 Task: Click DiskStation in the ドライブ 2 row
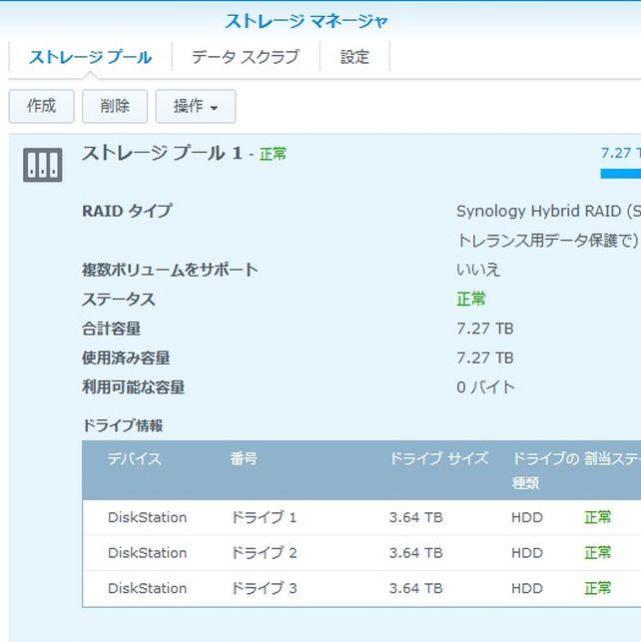tap(147, 553)
